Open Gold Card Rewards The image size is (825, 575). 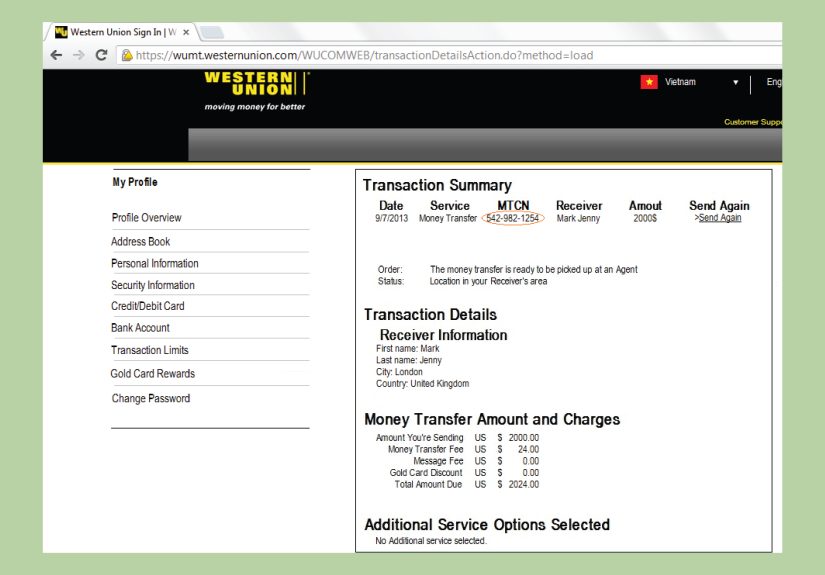tap(153, 374)
